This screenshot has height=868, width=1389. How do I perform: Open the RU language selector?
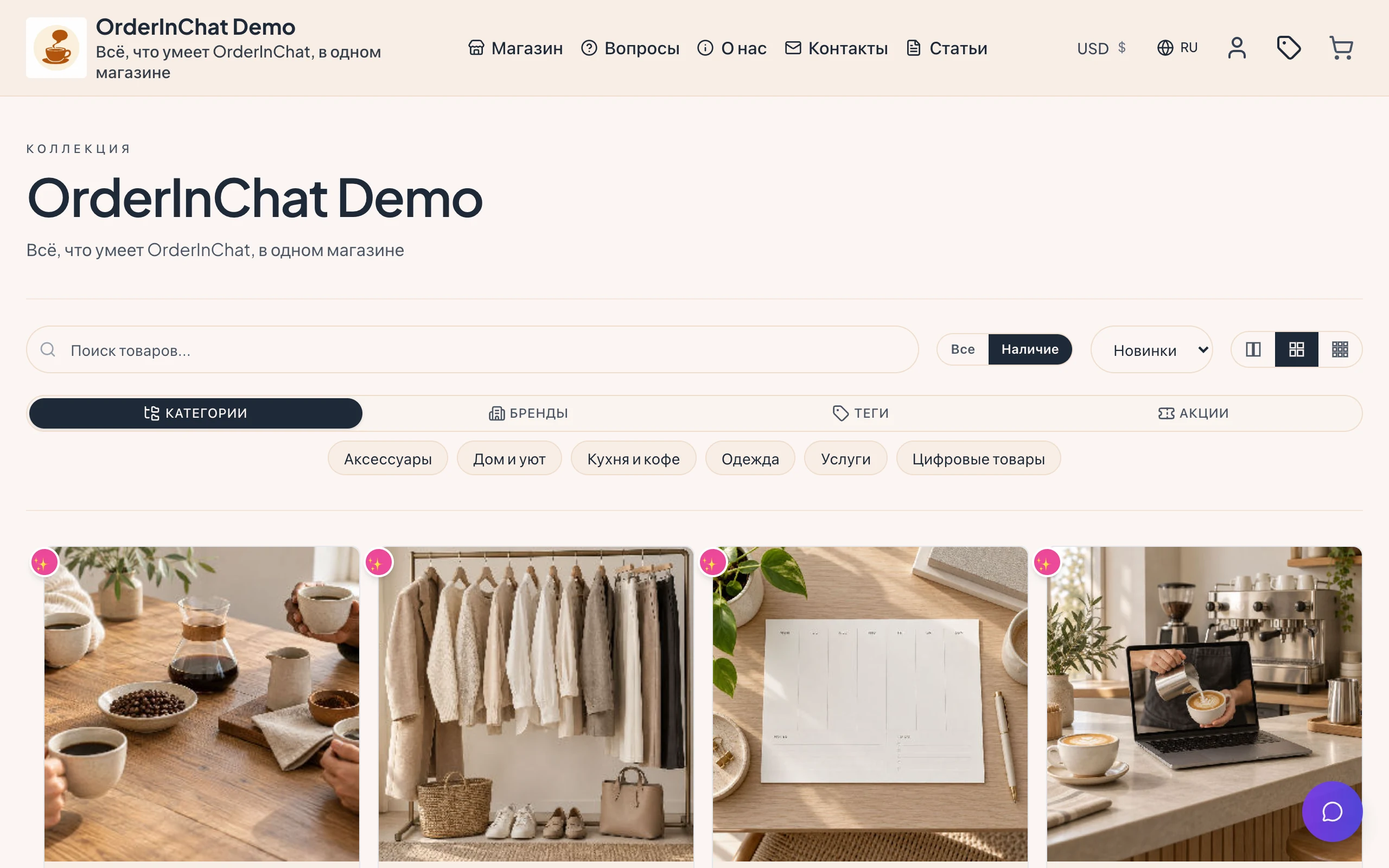pyautogui.click(x=1177, y=48)
